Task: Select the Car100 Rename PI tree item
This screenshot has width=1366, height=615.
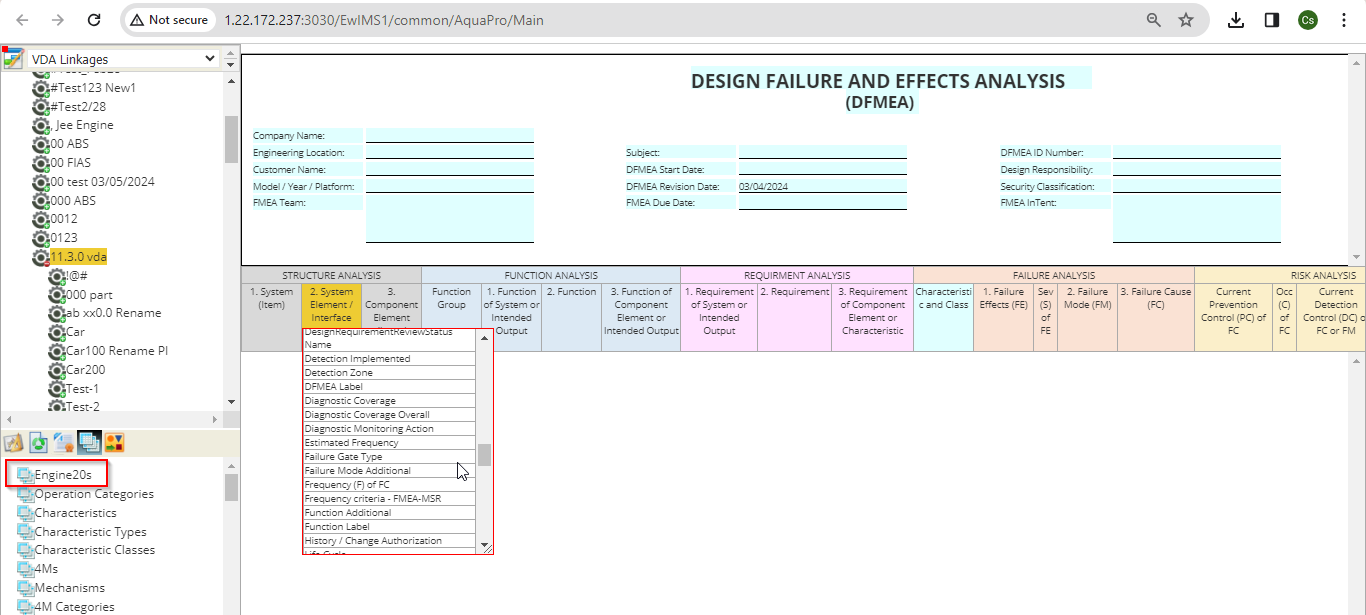Action: [x=117, y=351]
